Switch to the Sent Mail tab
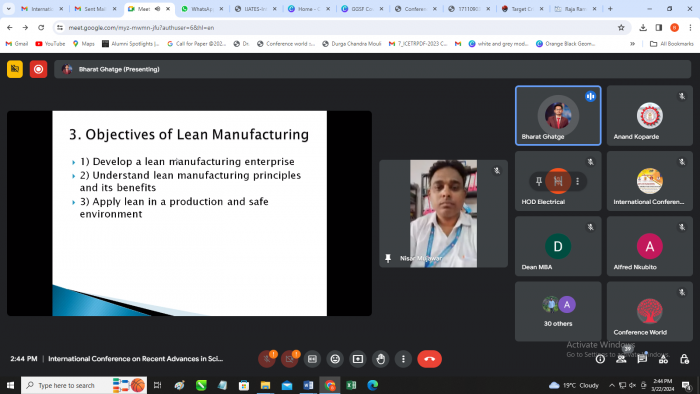 click(95, 8)
